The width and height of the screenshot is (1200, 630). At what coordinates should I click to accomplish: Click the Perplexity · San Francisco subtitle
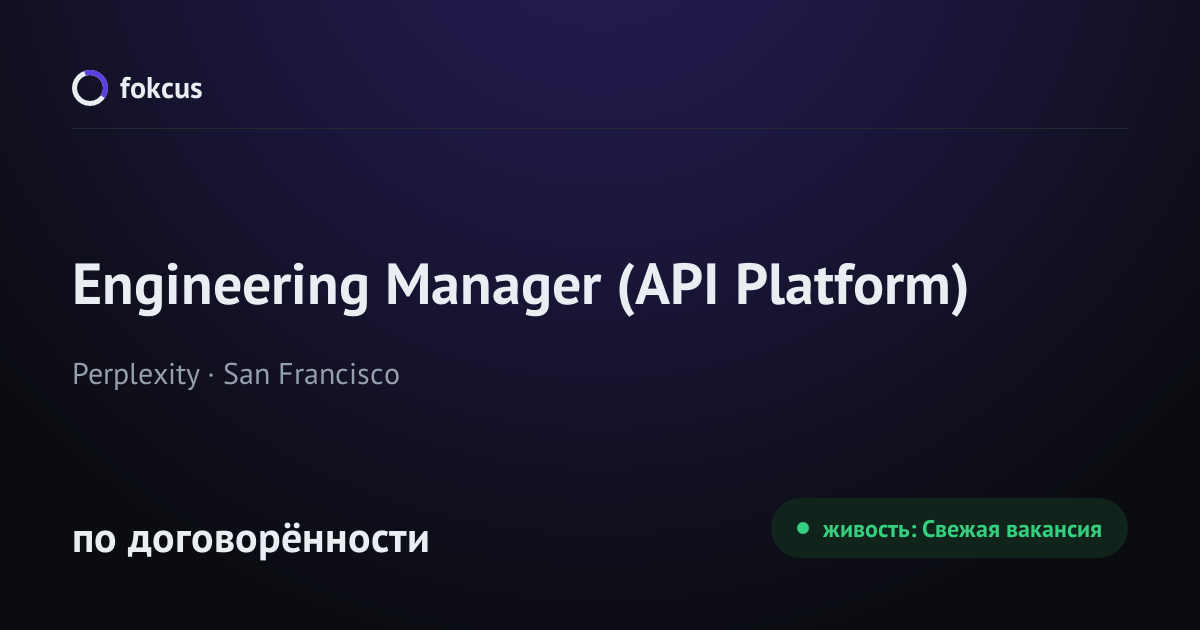pos(236,375)
